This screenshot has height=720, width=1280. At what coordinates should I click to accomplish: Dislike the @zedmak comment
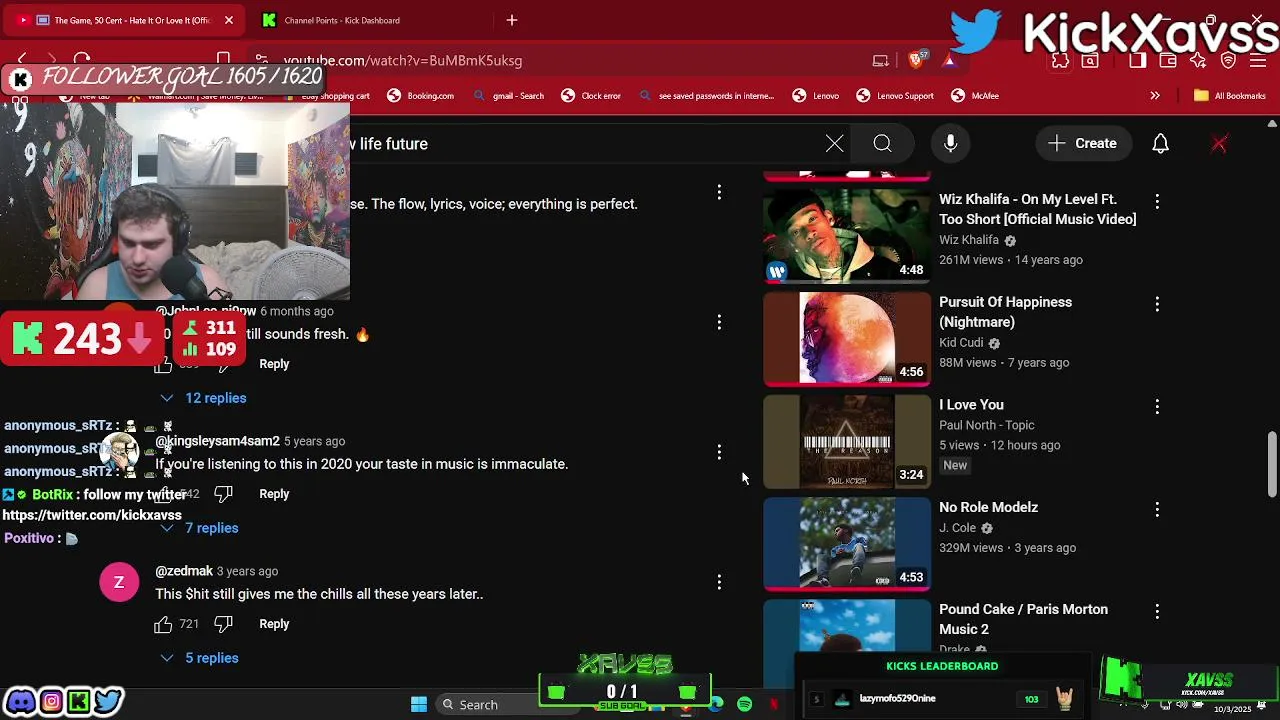(x=223, y=624)
